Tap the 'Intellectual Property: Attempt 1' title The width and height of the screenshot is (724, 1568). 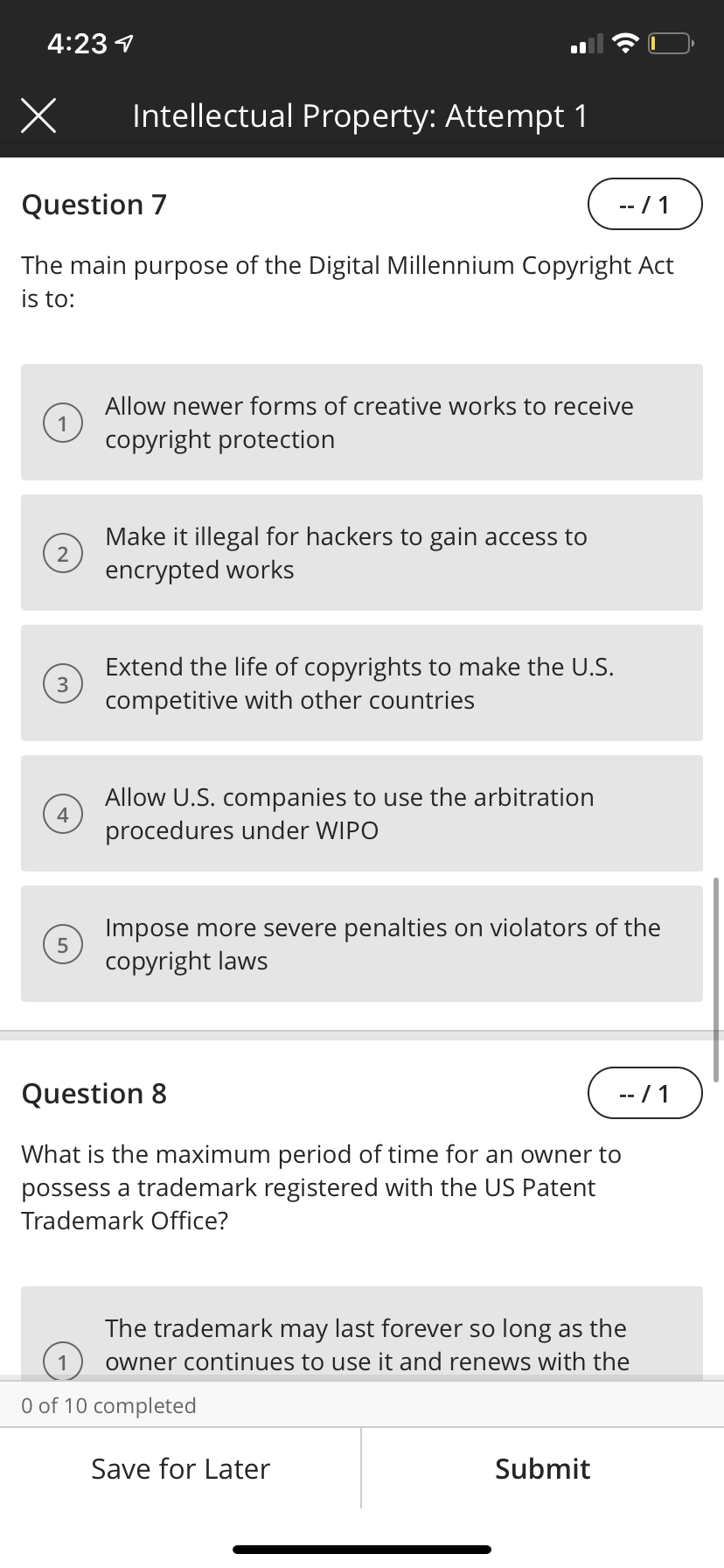(361, 115)
